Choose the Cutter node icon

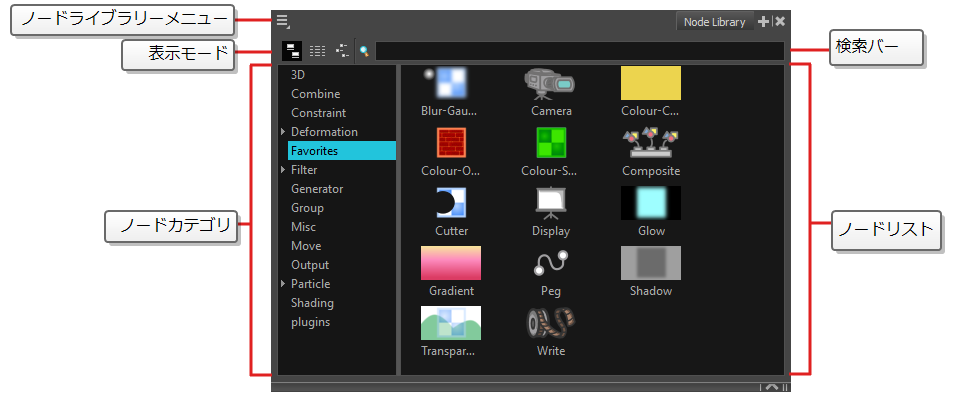[x=451, y=203]
